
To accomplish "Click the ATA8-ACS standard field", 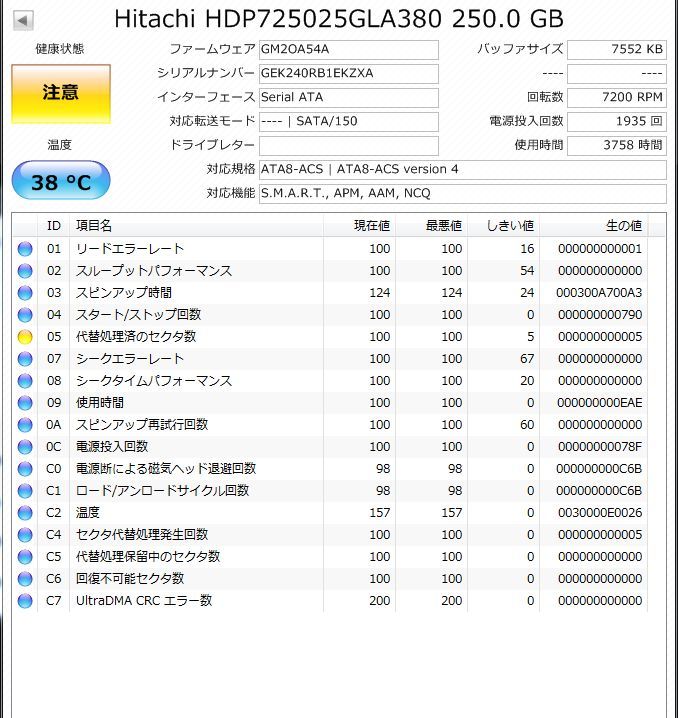I will point(462,169).
